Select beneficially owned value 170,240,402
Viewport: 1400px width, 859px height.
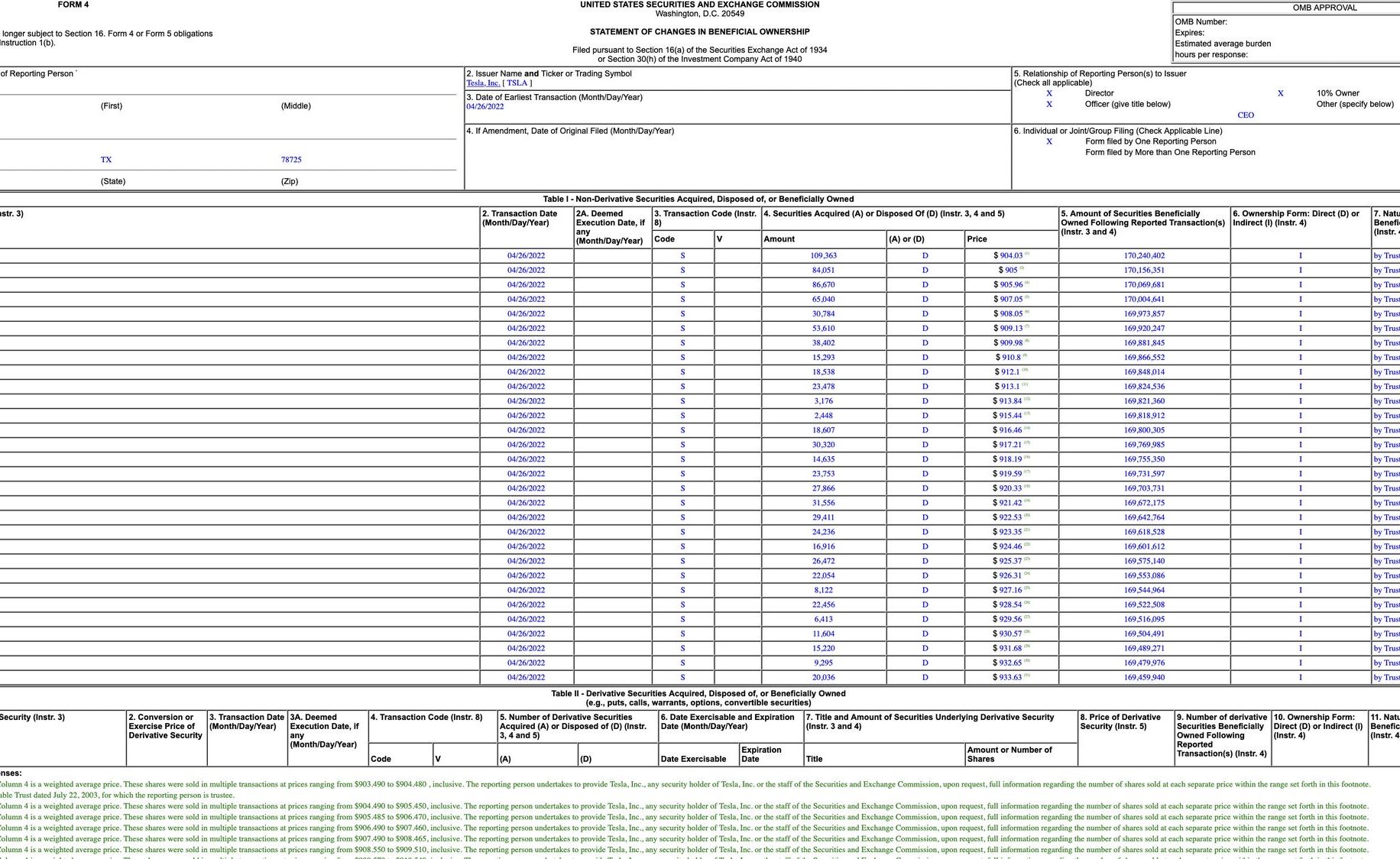[1144, 256]
